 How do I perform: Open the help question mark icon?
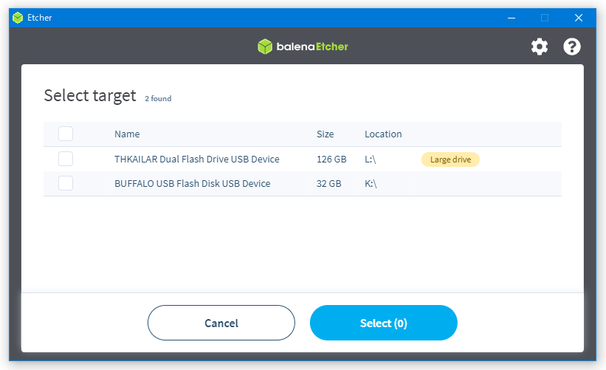coord(572,47)
